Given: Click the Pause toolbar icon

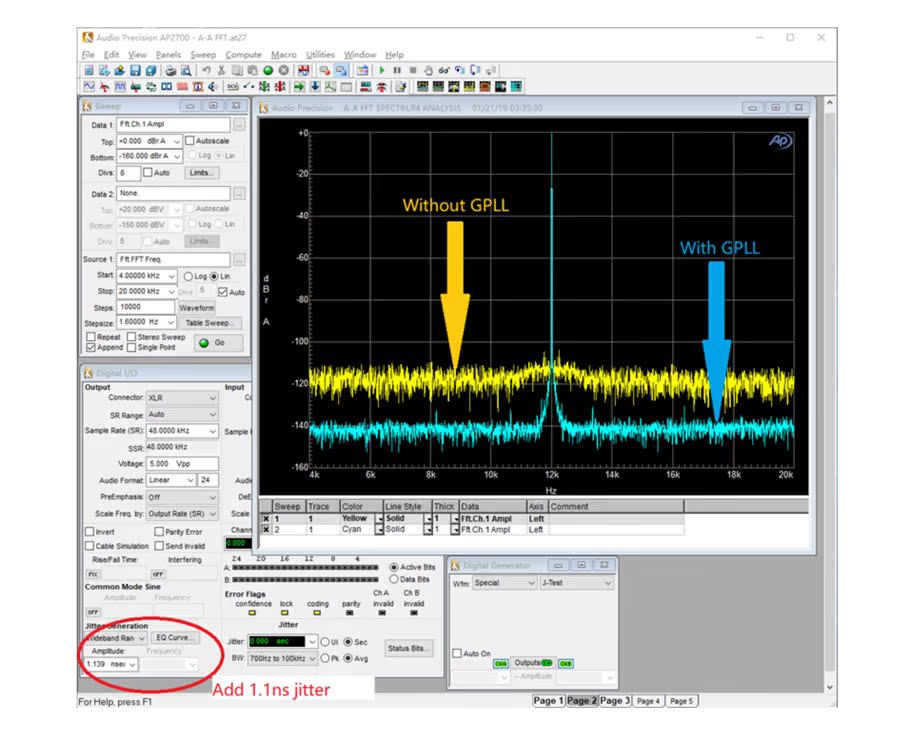Looking at the screenshot, I should click(397, 70).
